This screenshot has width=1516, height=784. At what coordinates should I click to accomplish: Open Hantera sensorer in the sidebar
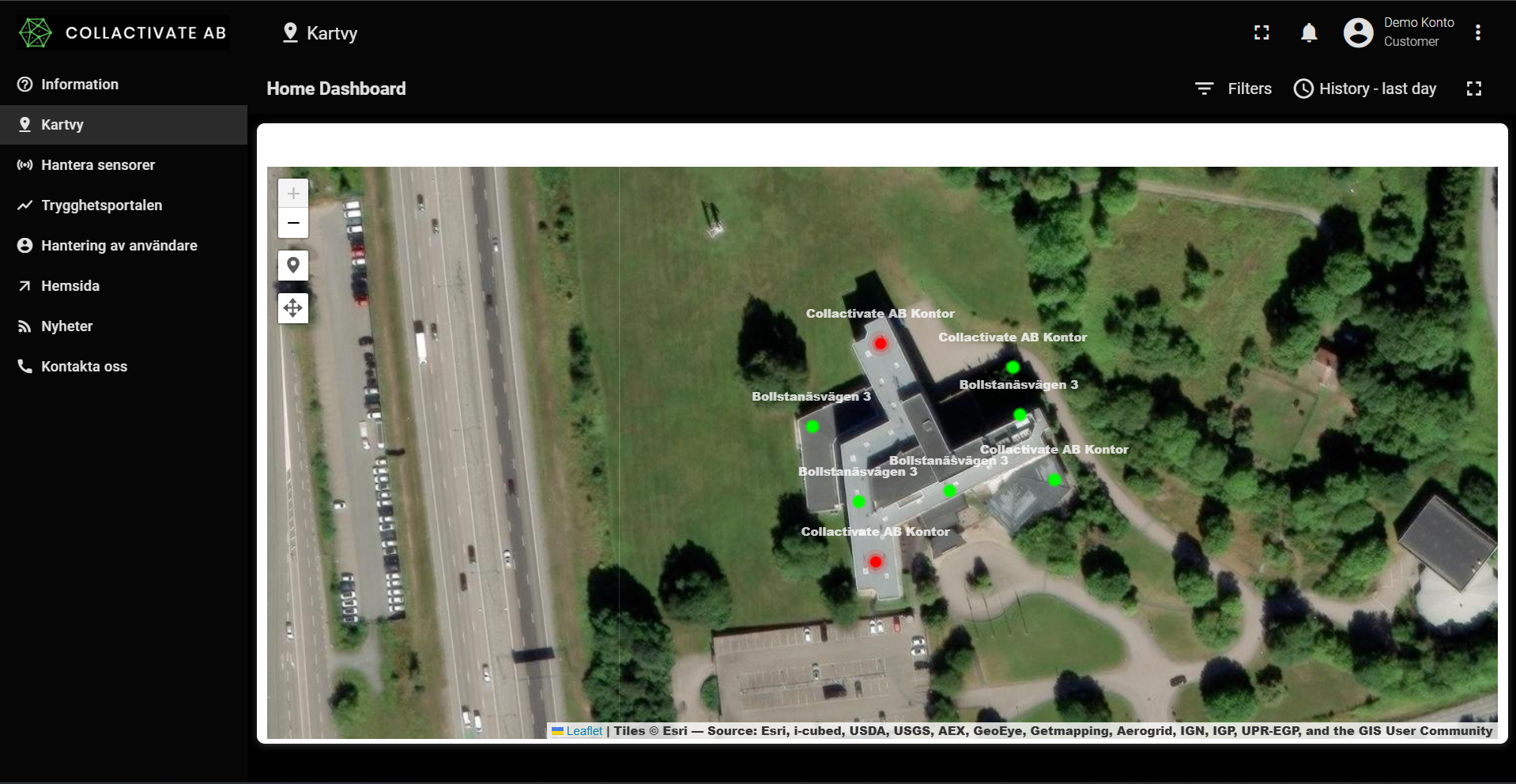(98, 165)
